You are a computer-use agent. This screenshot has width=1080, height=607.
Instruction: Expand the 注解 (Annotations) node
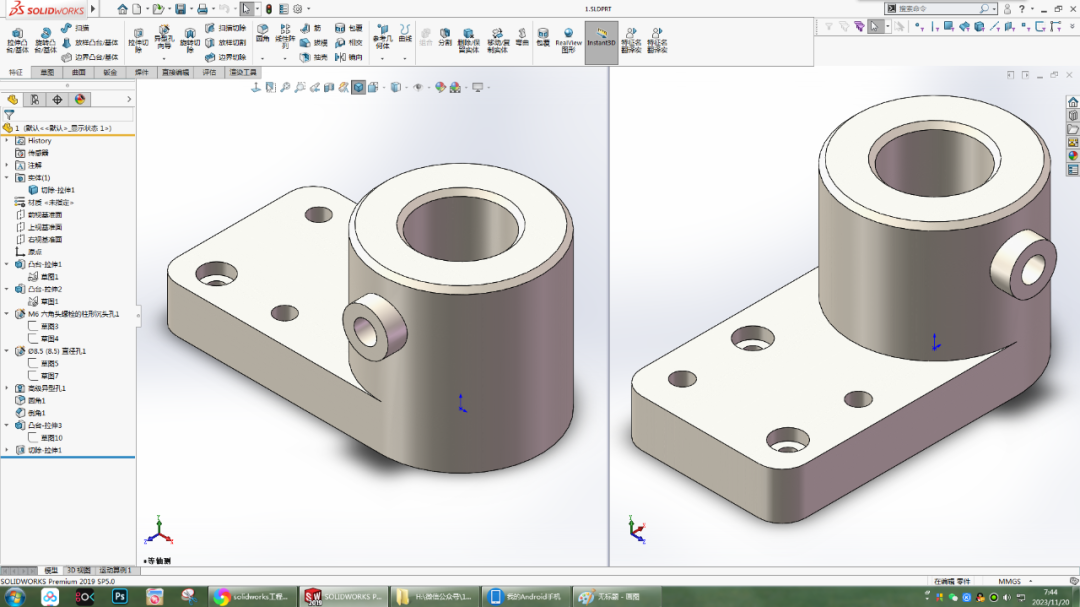tap(7, 165)
